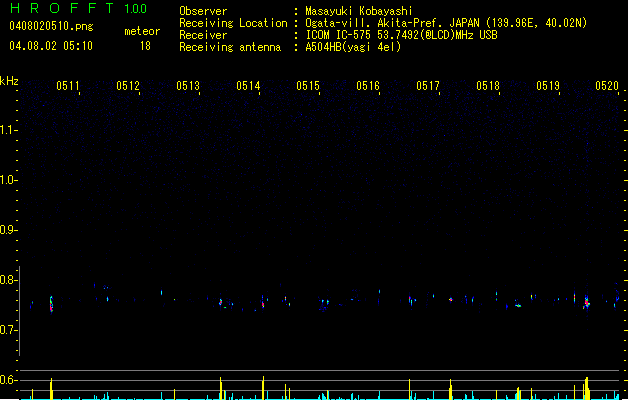The image size is (629, 400).
Task: Click the 0514 time marker
Action: 248,86
